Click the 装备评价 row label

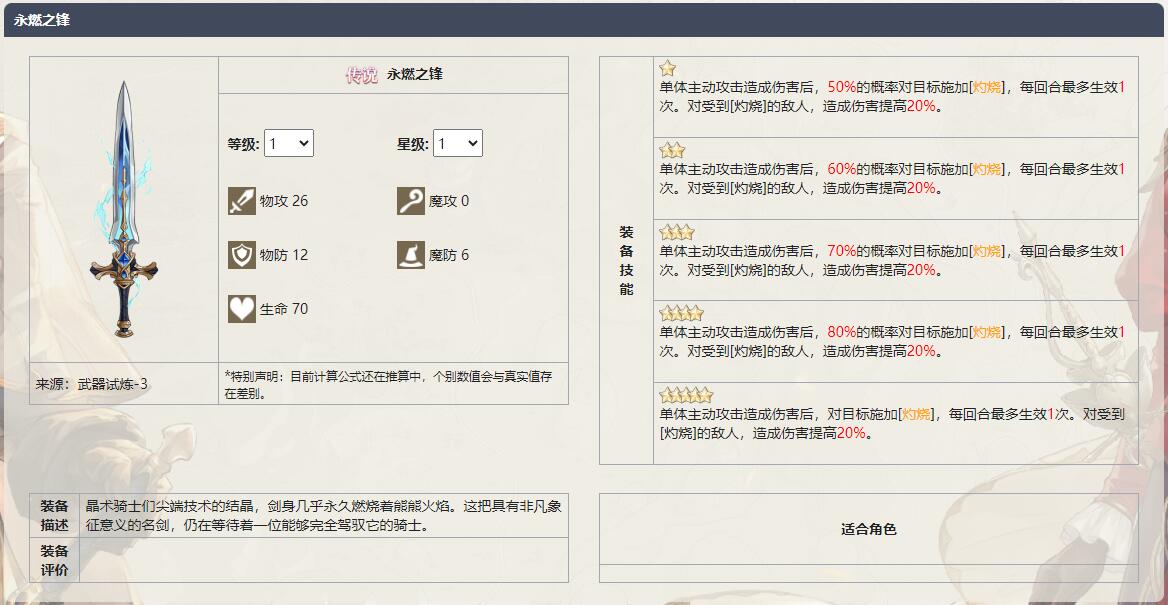pyautogui.click(x=54, y=560)
